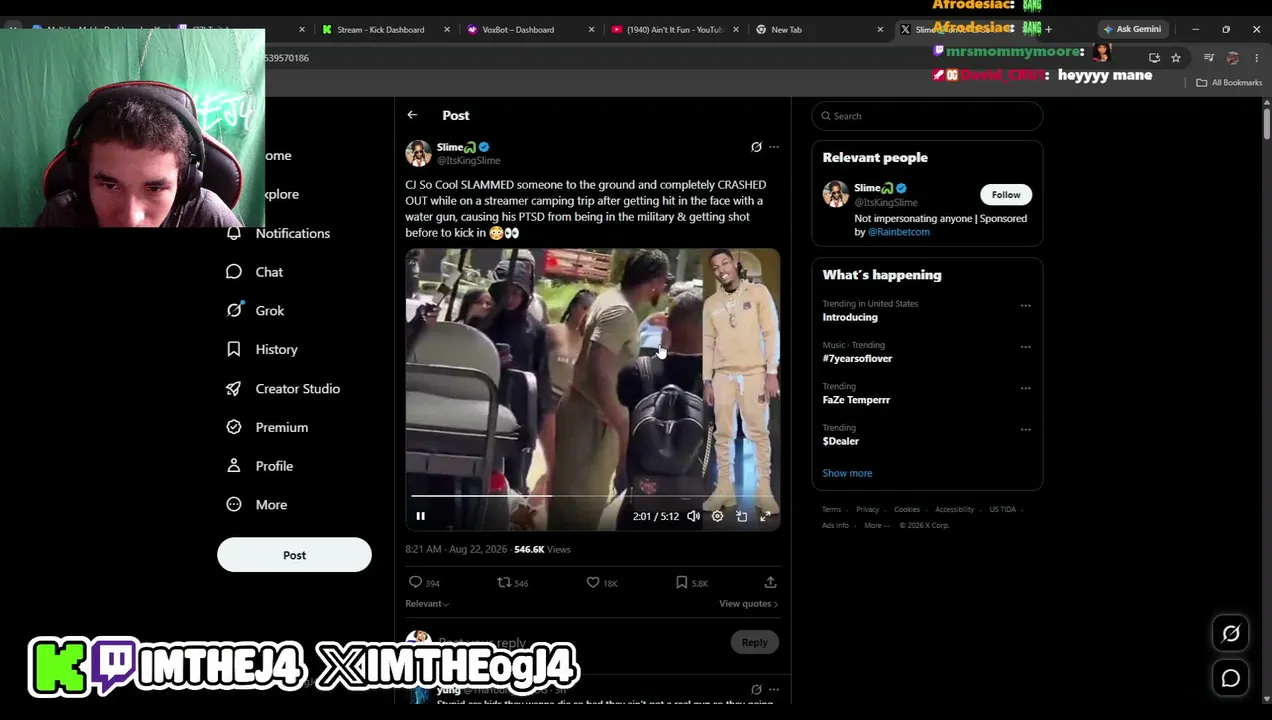Screen dimensions: 1272x720
Task: Open three-dot menu on yung's reply
Action: pos(773,689)
